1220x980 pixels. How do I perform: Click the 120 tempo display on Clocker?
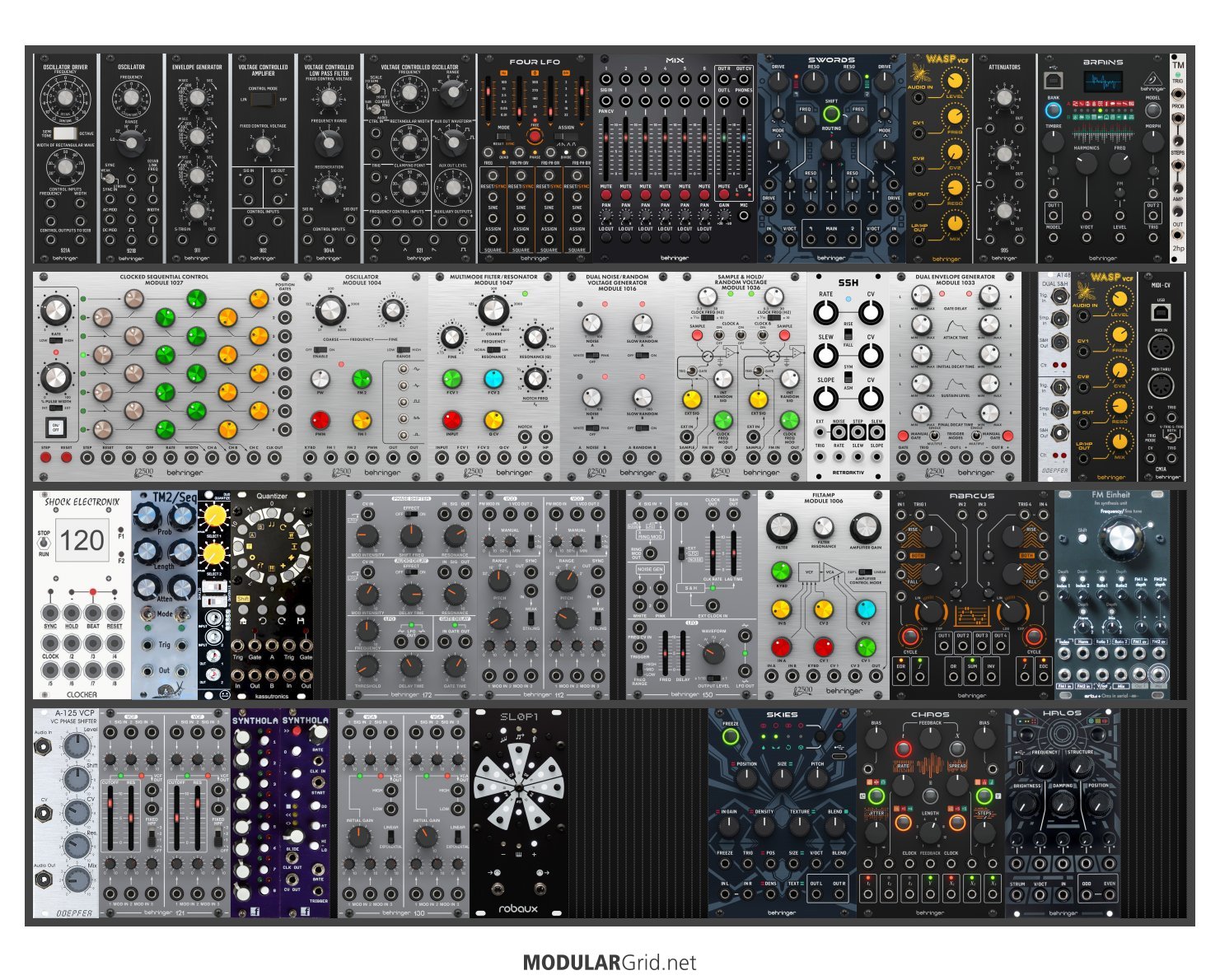click(x=82, y=540)
